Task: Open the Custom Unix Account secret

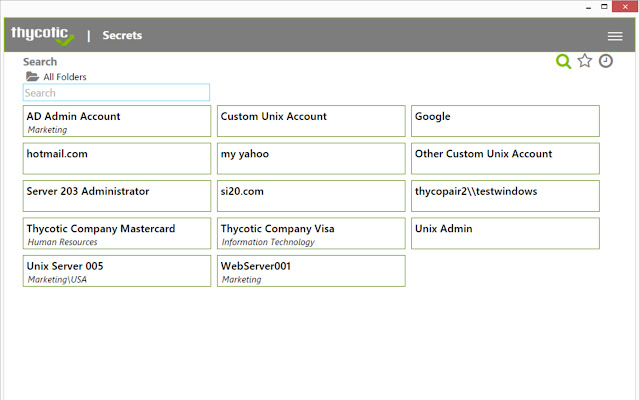Action: point(311,121)
